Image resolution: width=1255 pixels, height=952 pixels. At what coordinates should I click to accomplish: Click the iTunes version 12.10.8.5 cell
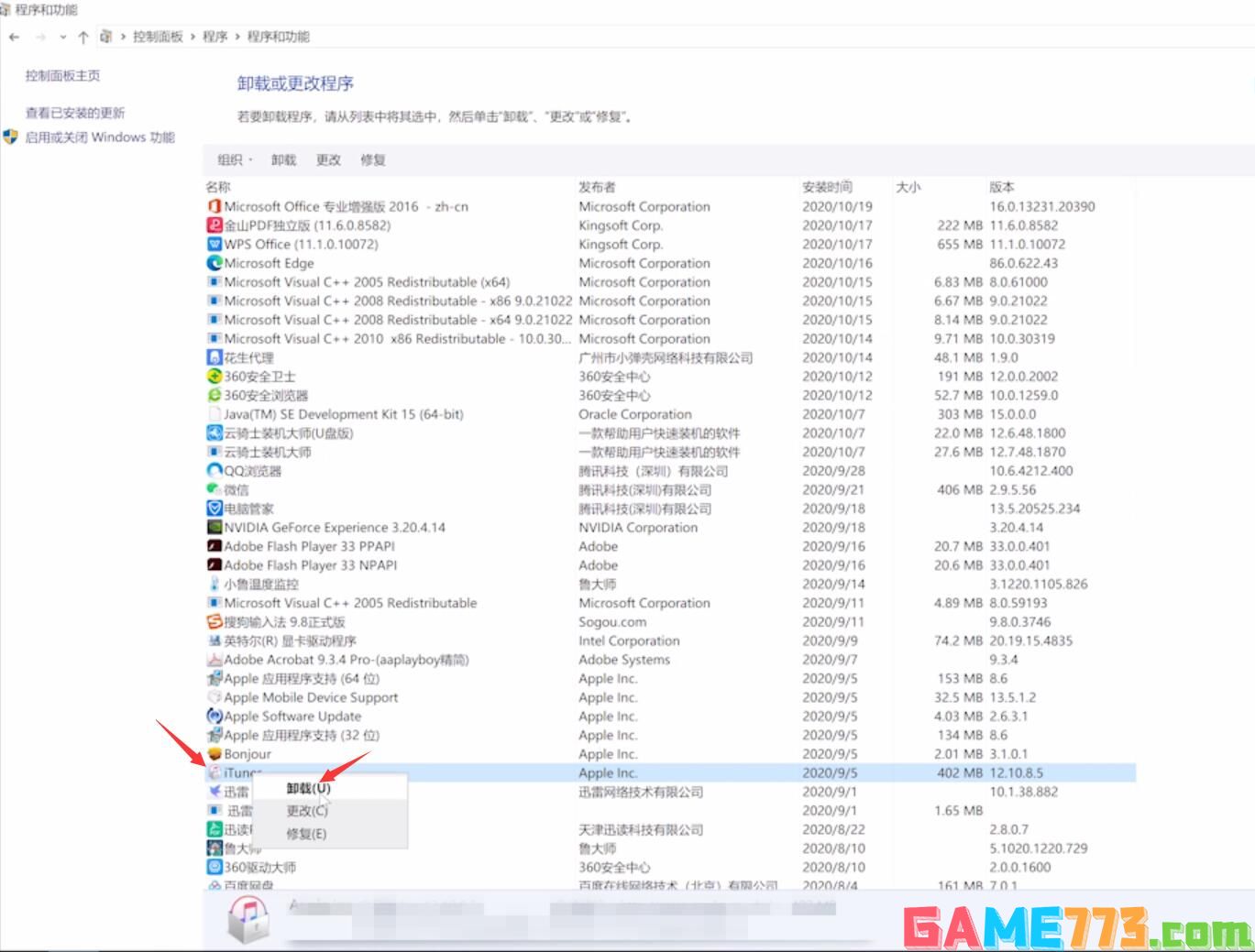[1016, 773]
